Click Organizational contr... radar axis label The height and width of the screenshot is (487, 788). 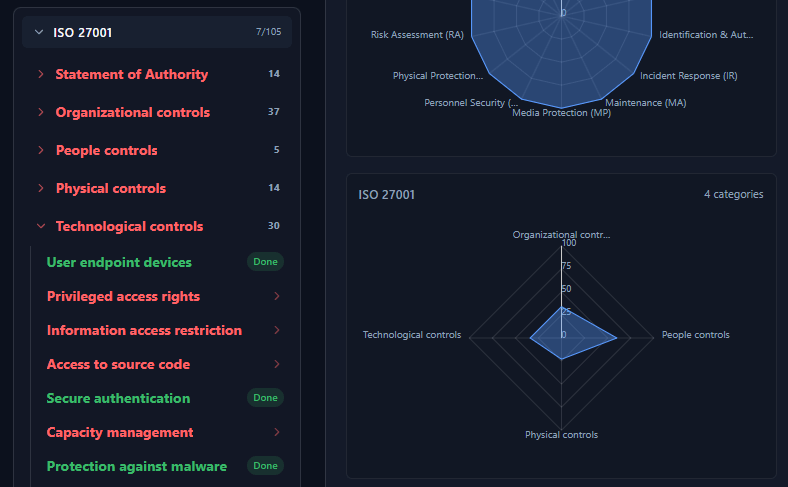pos(561,235)
